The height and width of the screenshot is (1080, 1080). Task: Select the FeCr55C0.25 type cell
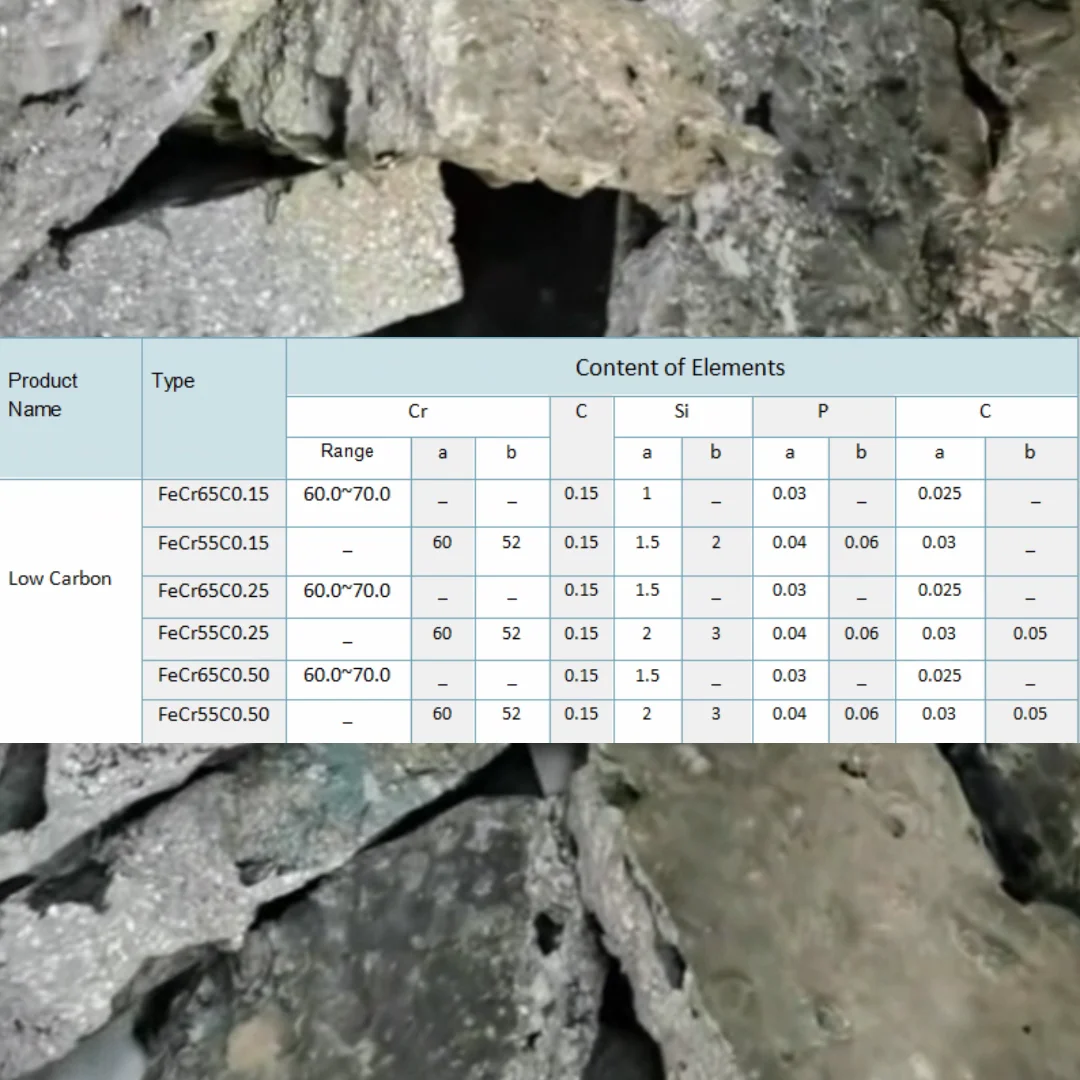pos(213,633)
